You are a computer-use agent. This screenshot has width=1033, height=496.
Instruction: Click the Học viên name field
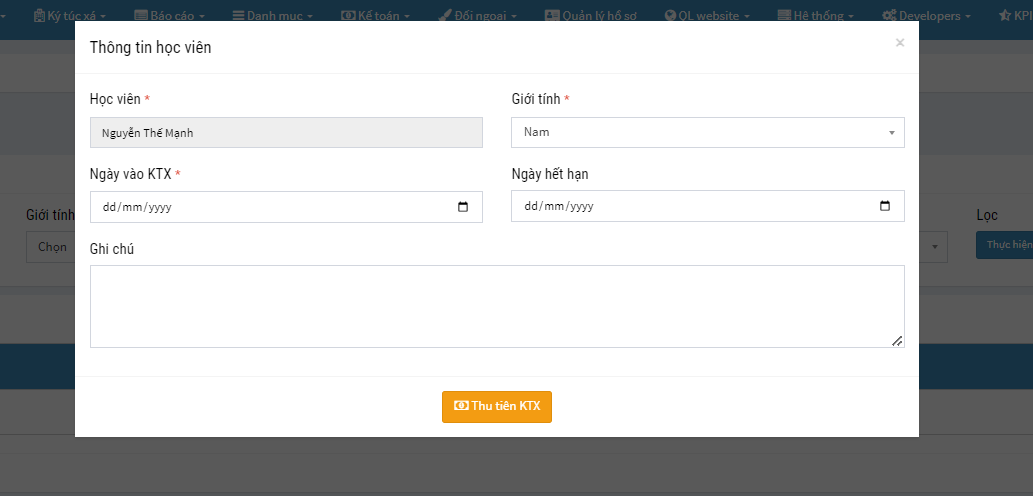click(286, 132)
